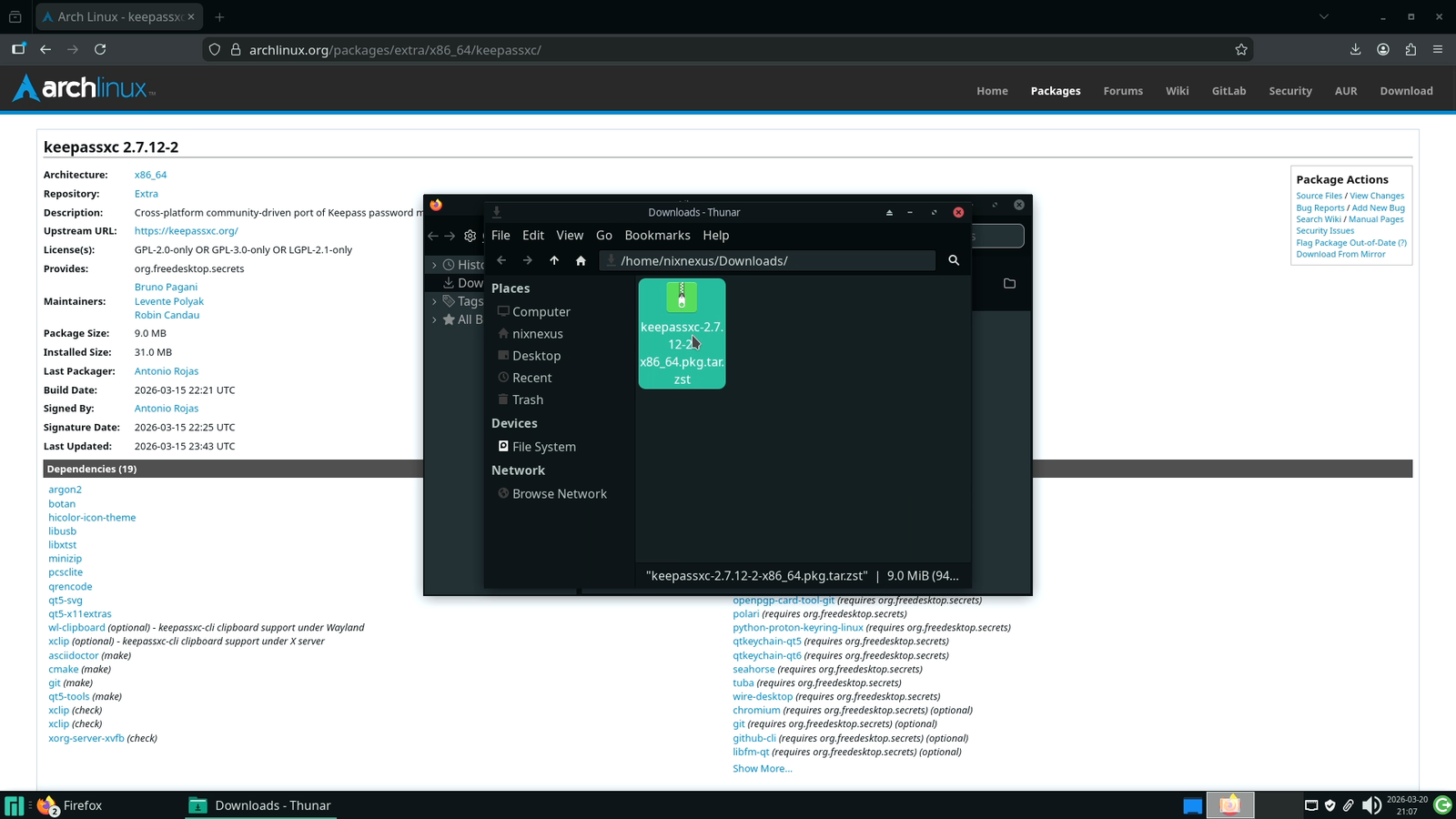Screen dimensions: 1456x819
Task: Click argon2 dependency link
Action: tap(65, 490)
